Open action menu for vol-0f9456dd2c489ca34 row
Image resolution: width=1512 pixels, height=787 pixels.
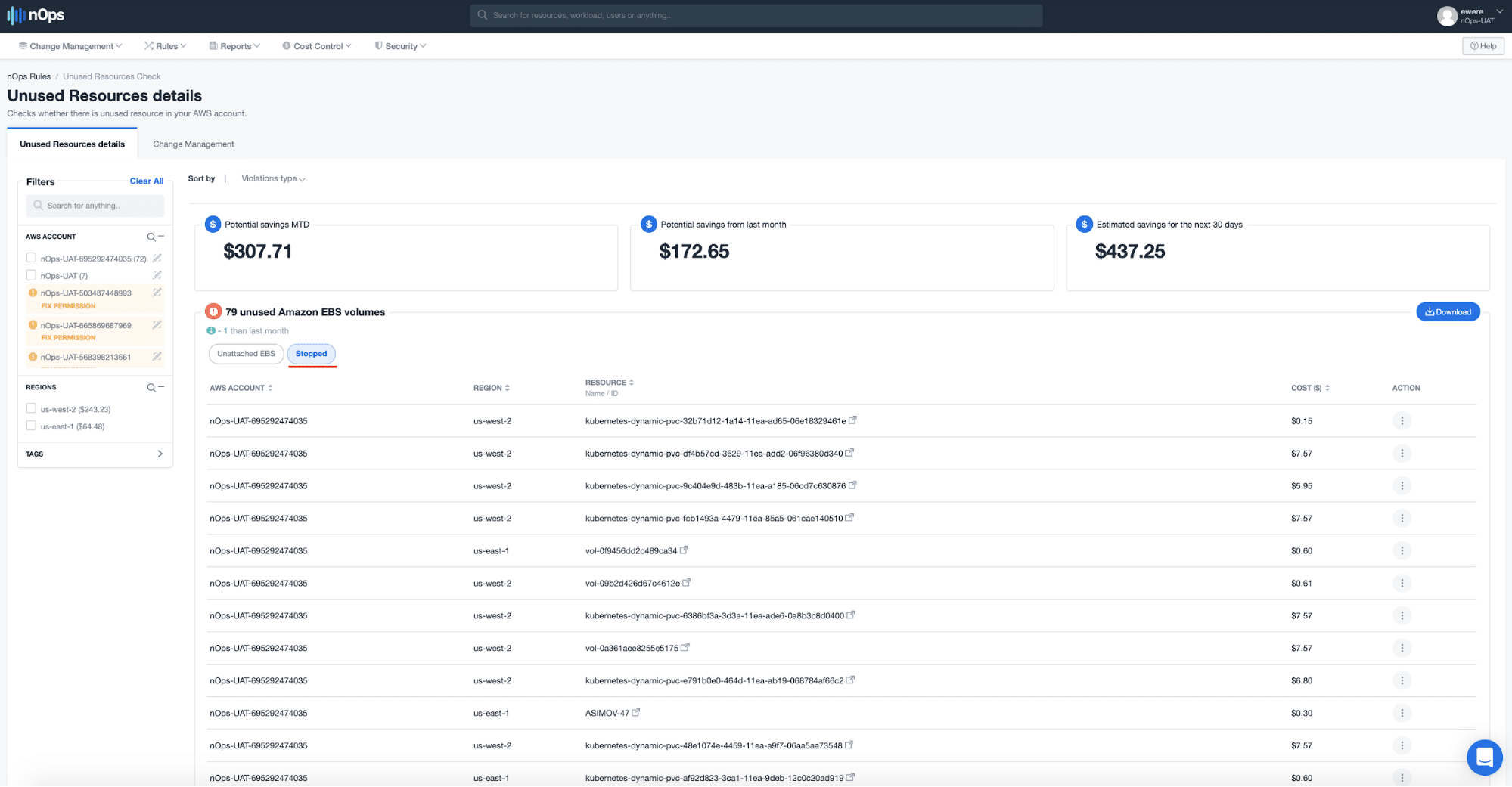[1402, 551]
